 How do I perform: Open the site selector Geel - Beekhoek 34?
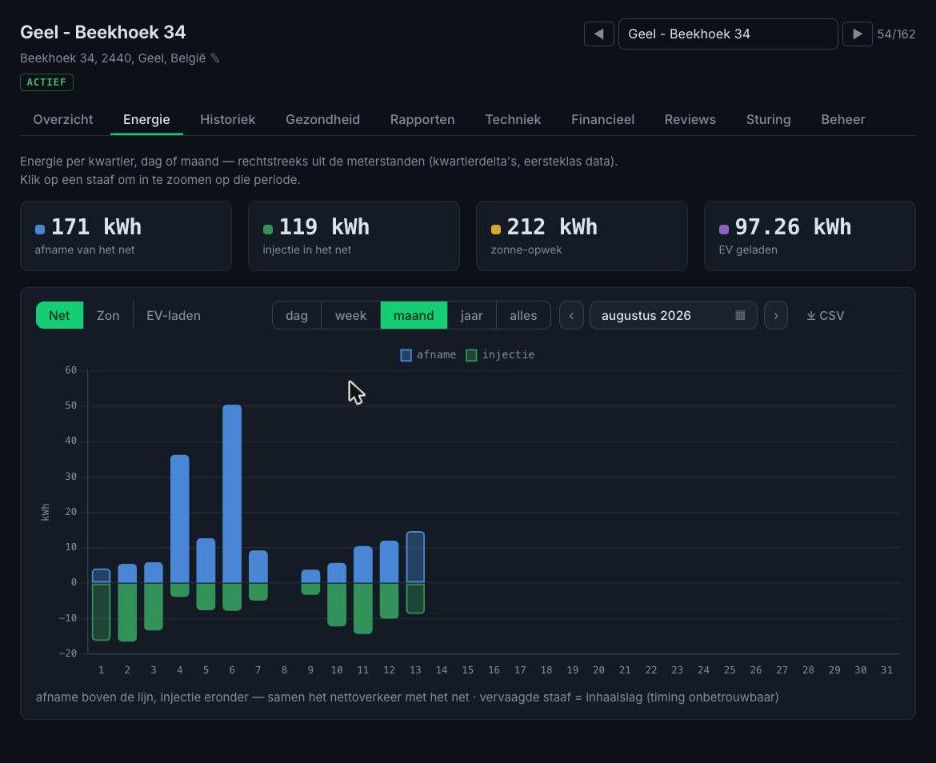(728, 34)
